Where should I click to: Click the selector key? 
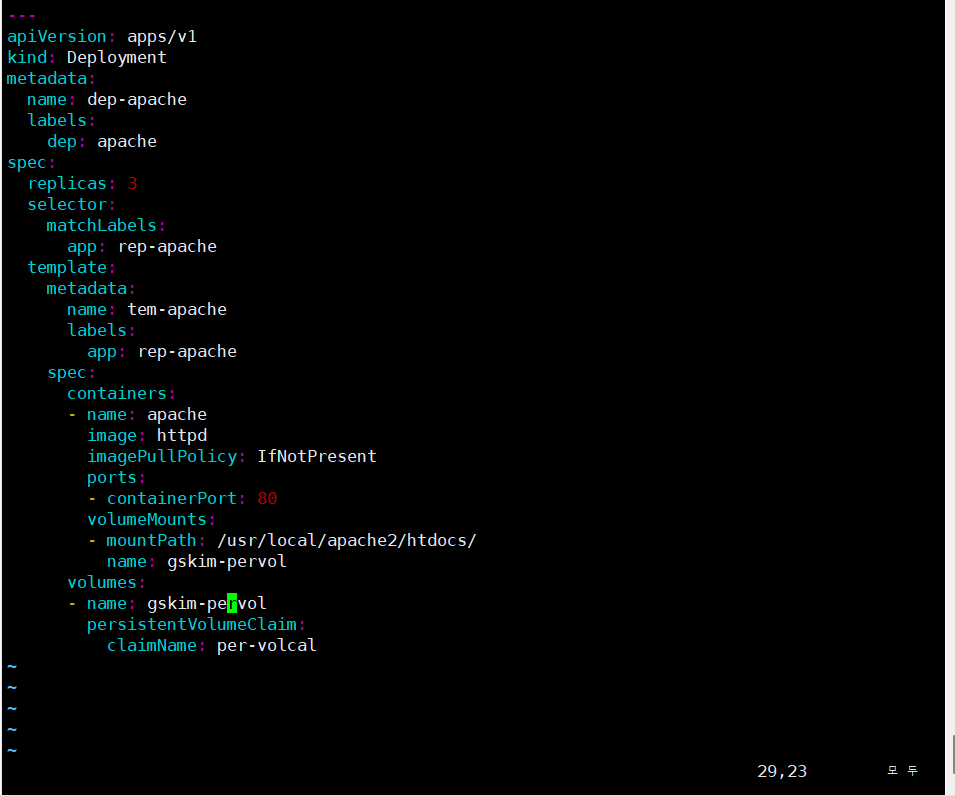tap(67, 205)
